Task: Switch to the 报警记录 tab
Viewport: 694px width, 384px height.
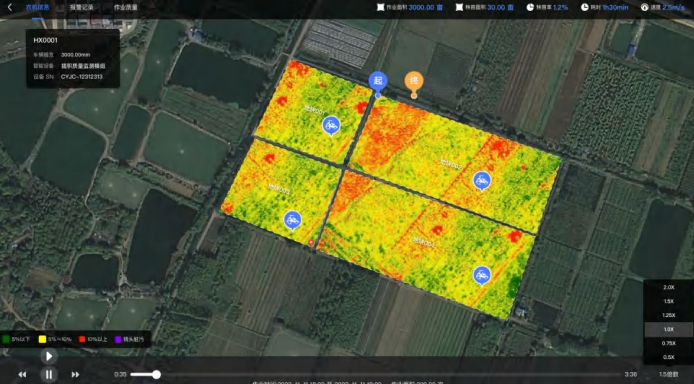Action: click(81, 7)
